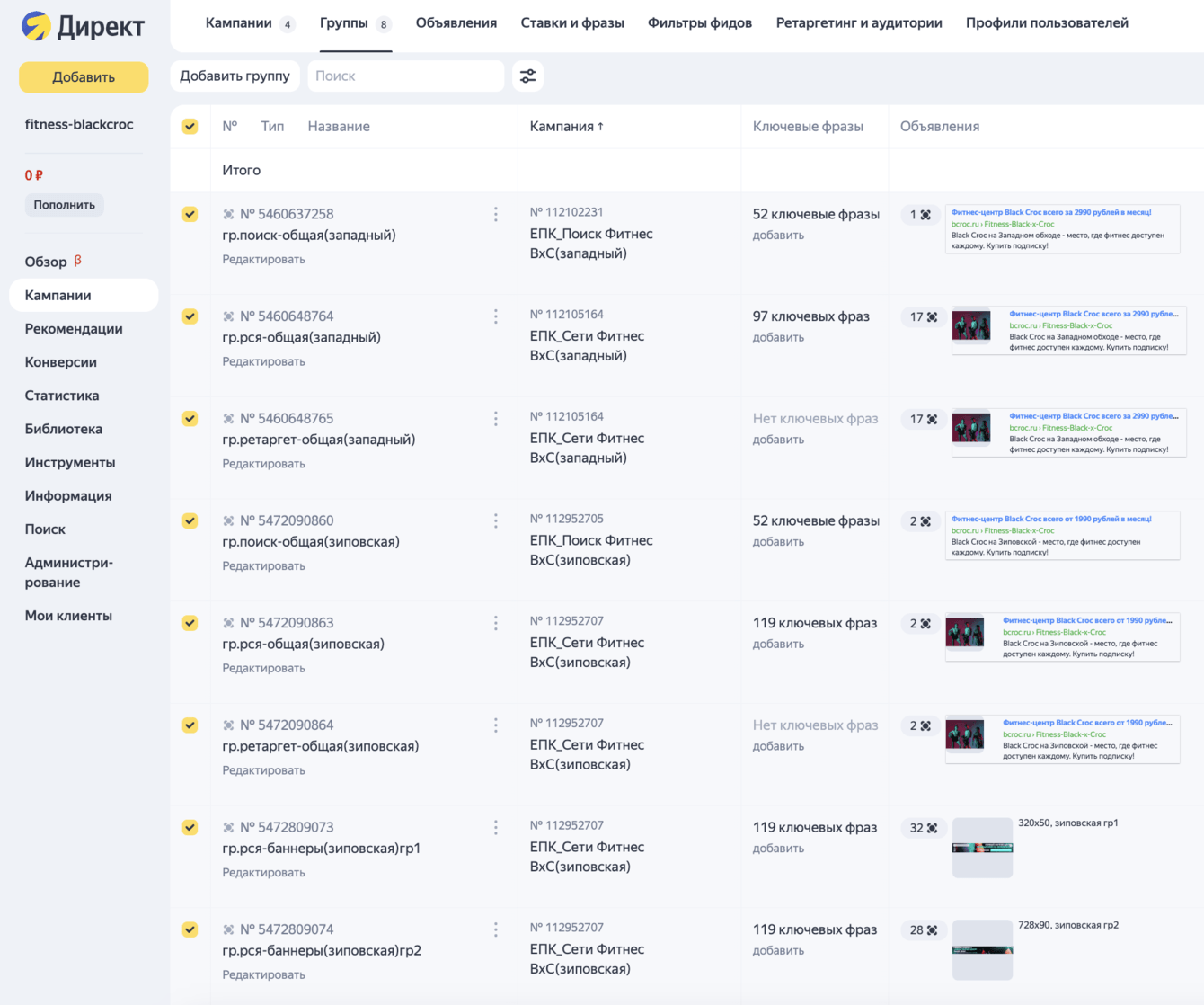Click the Поиск search input field
The width and height of the screenshot is (1204, 1005).
405,76
